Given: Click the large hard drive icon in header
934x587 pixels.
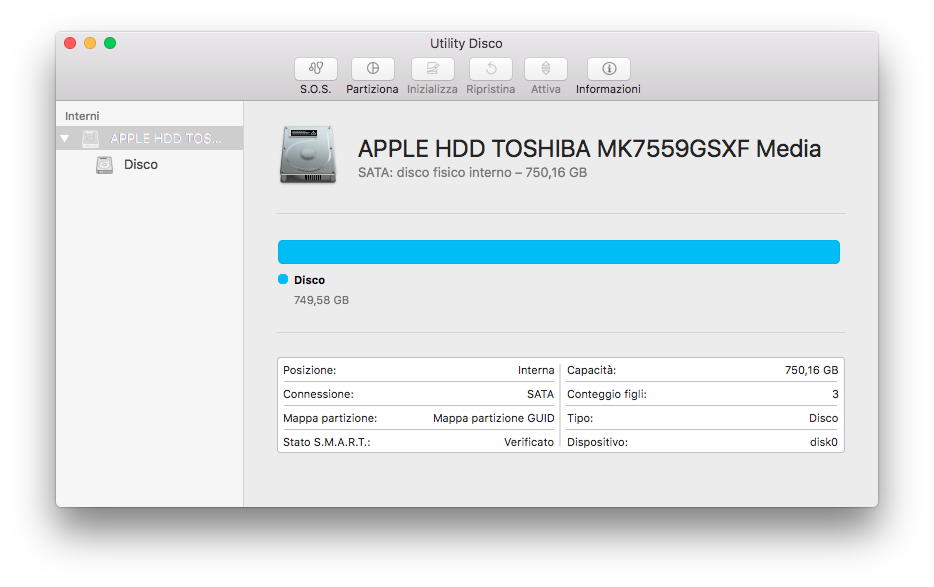Looking at the screenshot, I should point(308,154).
